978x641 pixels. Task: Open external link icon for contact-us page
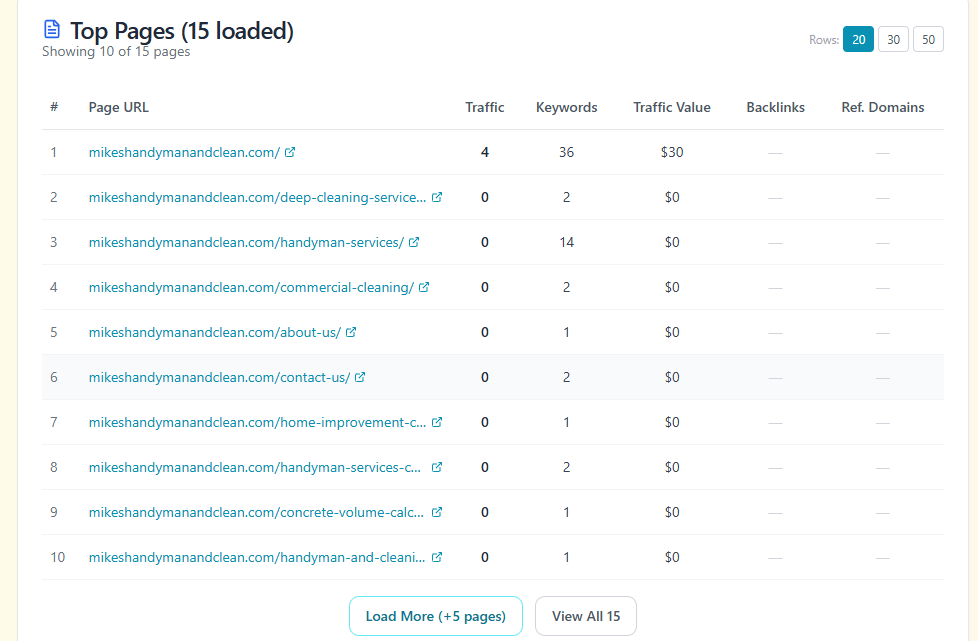click(360, 378)
